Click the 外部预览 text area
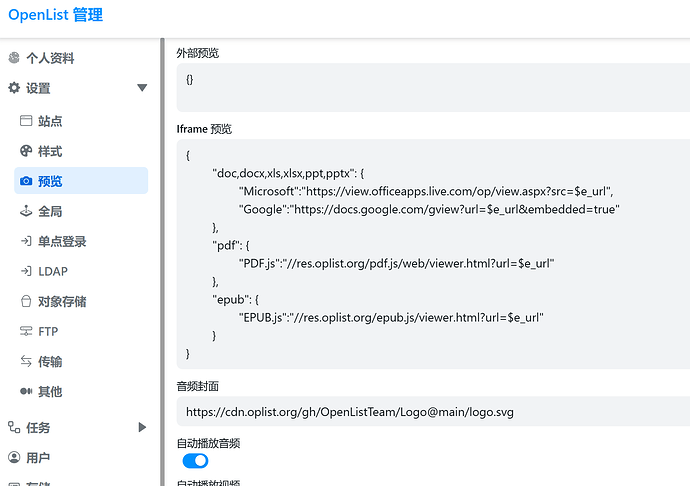This screenshot has height=486, width=690. click(433, 87)
